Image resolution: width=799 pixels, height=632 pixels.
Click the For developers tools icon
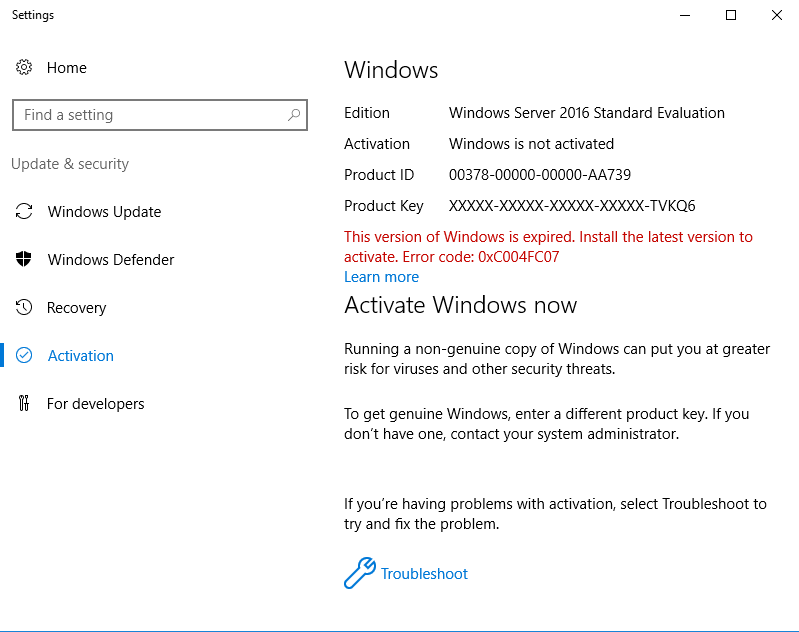(24, 403)
